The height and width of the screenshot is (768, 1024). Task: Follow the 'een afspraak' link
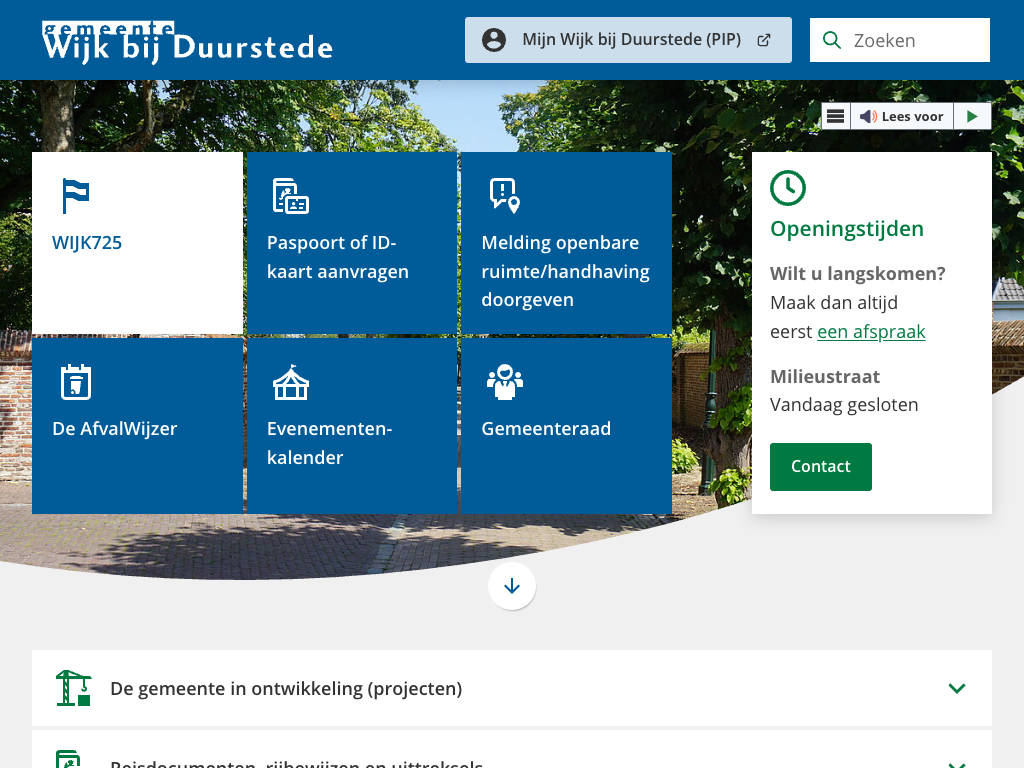871,332
